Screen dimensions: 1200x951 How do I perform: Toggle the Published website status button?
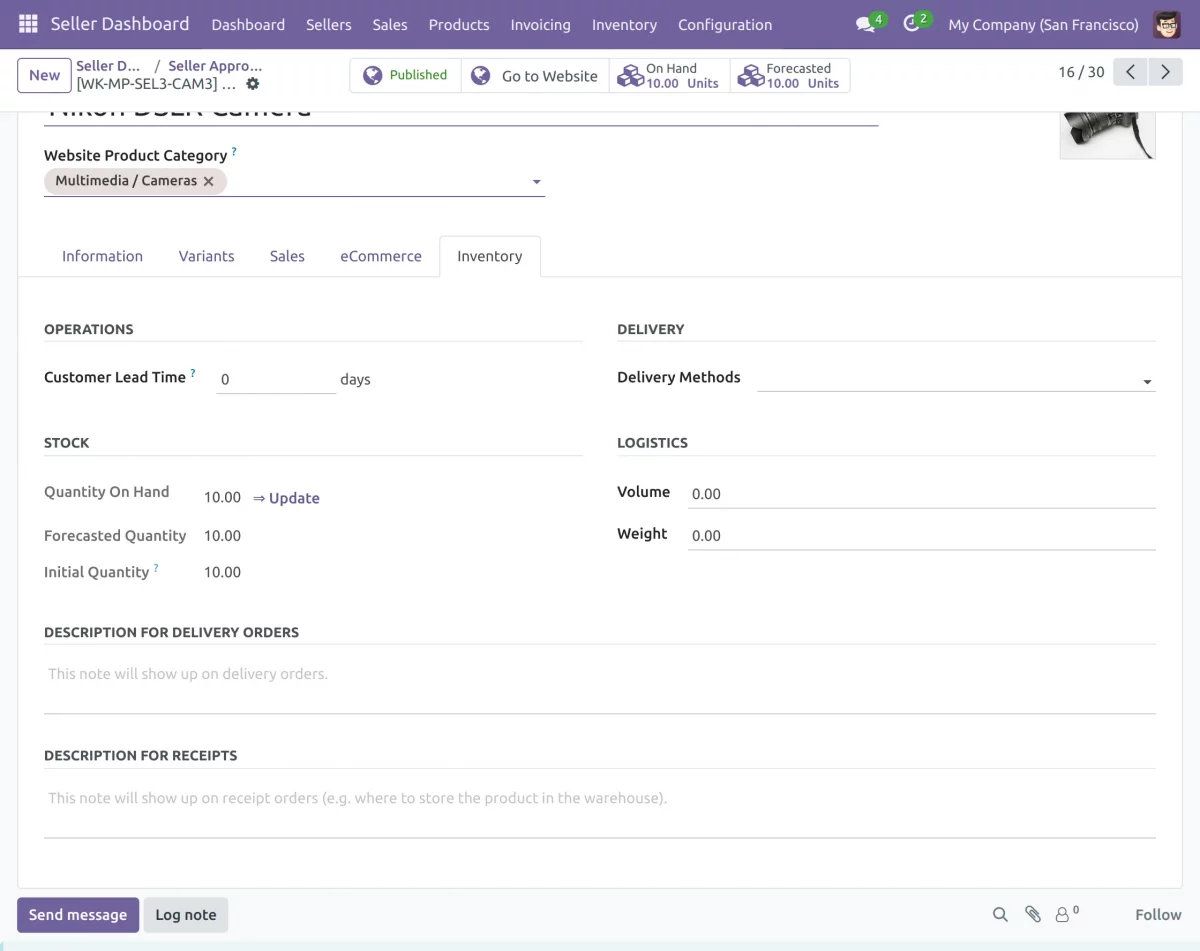[x=405, y=75]
